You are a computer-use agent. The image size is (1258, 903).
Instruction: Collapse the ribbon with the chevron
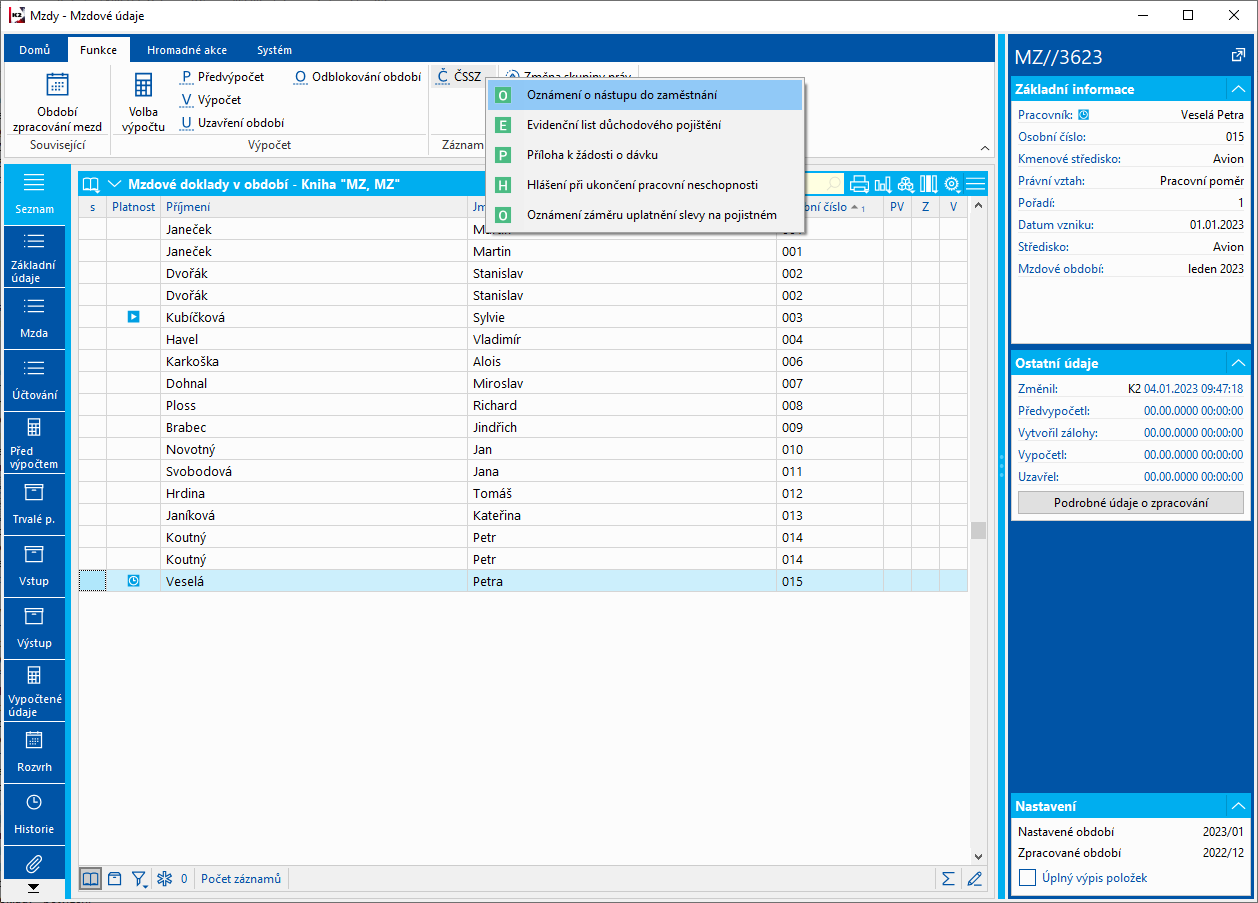click(x=984, y=148)
